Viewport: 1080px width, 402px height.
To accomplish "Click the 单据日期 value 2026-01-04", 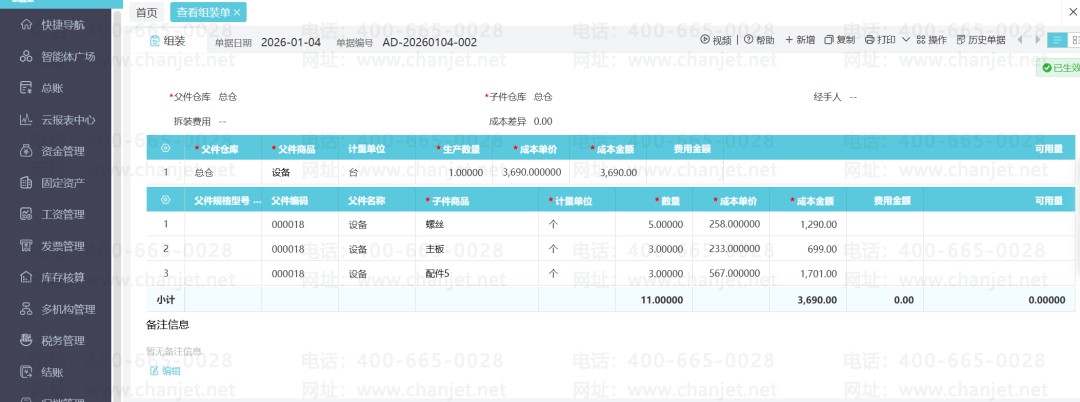I will (291, 42).
